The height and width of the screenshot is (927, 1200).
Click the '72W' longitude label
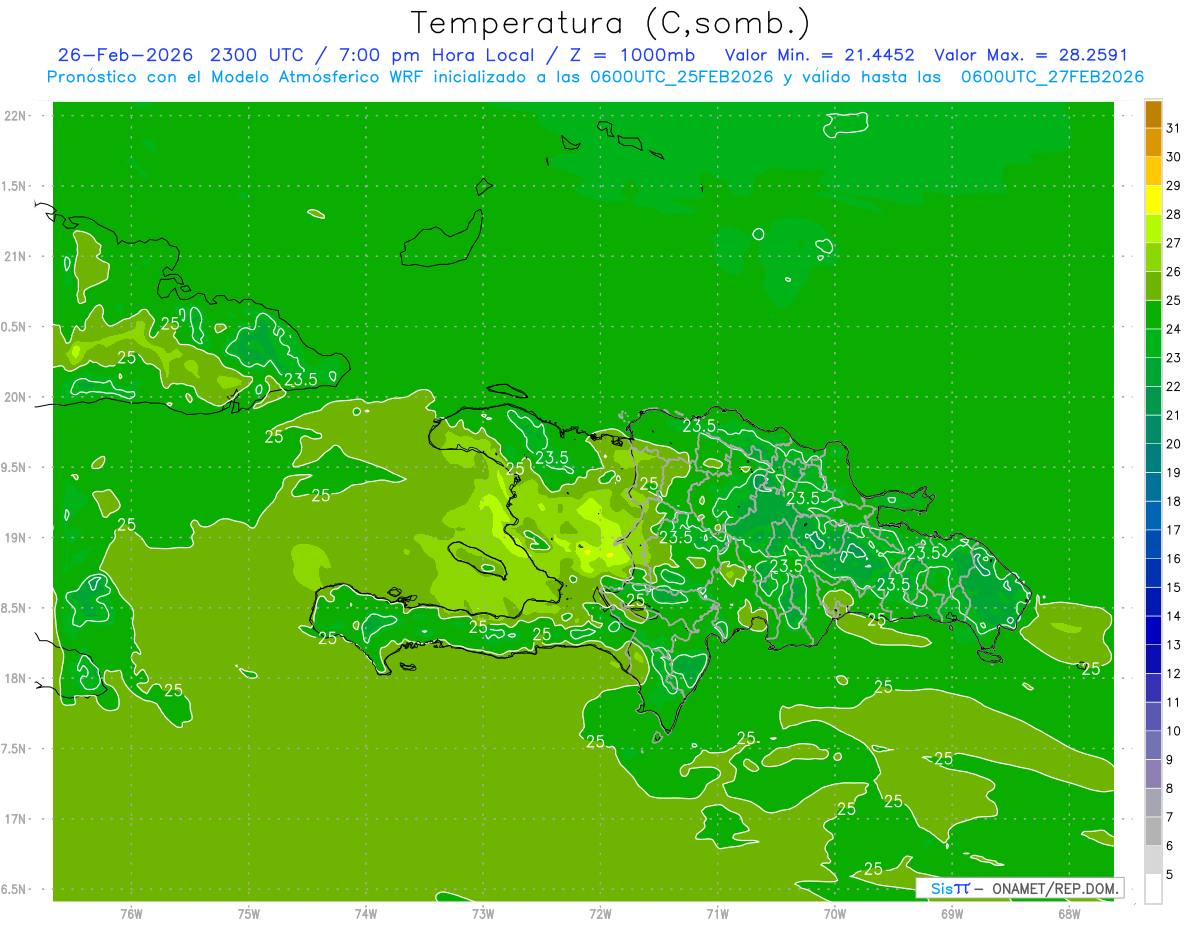[x=600, y=914]
